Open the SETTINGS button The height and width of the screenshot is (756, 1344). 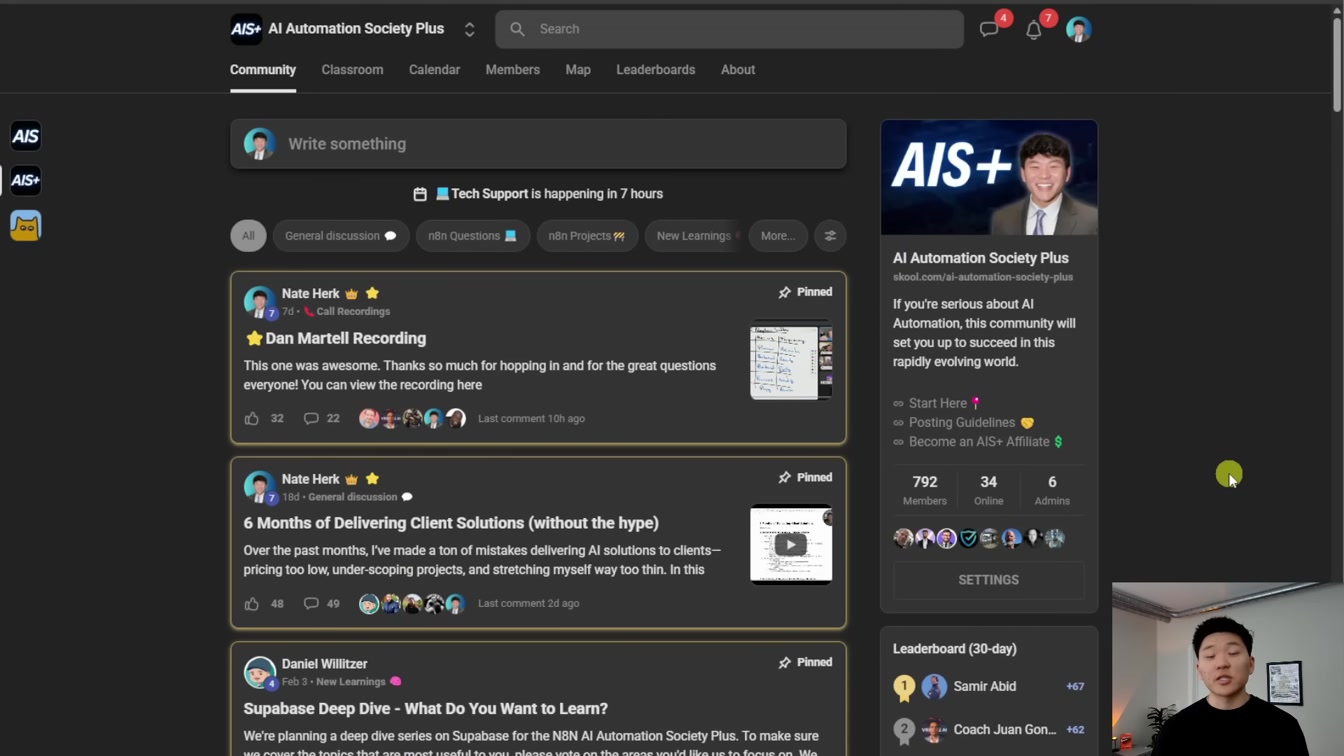pos(989,580)
